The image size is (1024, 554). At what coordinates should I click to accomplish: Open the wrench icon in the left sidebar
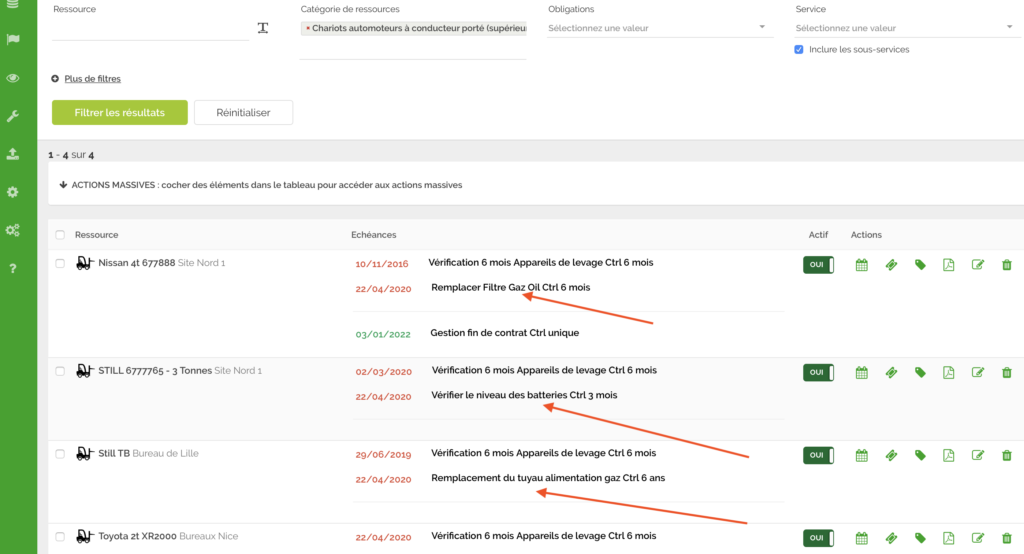pyautogui.click(x=13, y=116)
